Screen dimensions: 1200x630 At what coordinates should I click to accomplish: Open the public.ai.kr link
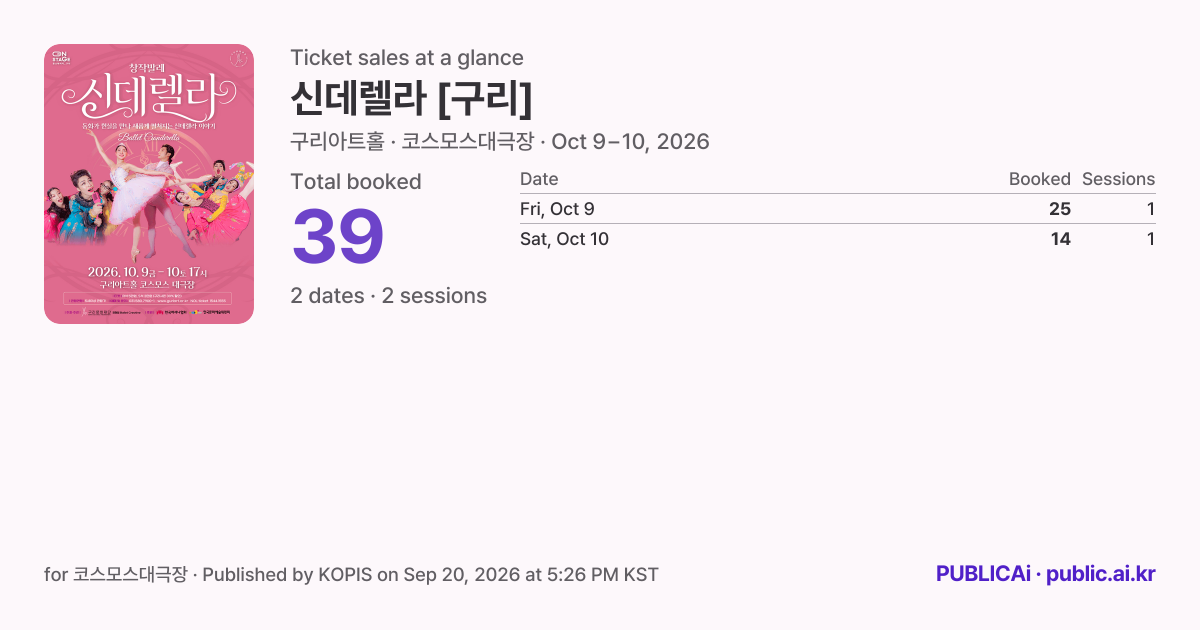point(1101,574)
